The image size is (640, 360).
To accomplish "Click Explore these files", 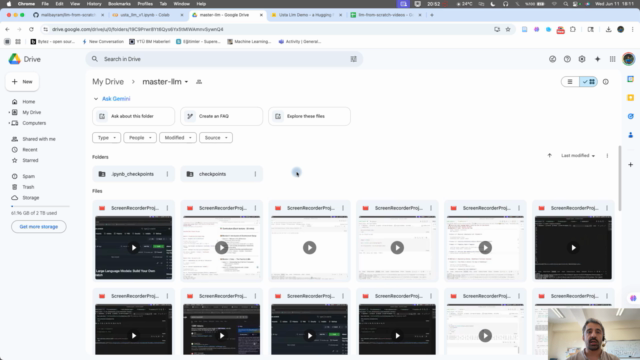I will 309,116.
